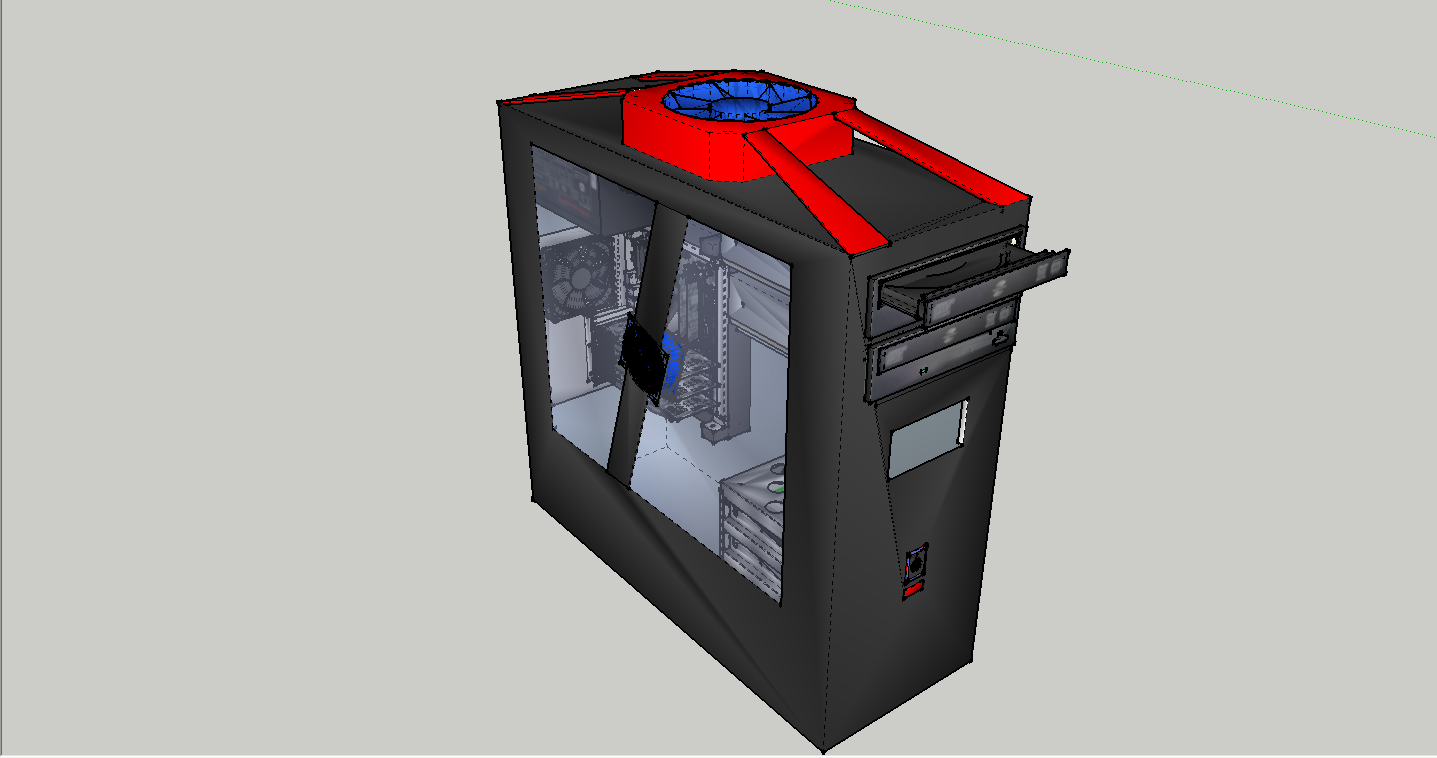Click the small port panel on the front

pos(915,564)
